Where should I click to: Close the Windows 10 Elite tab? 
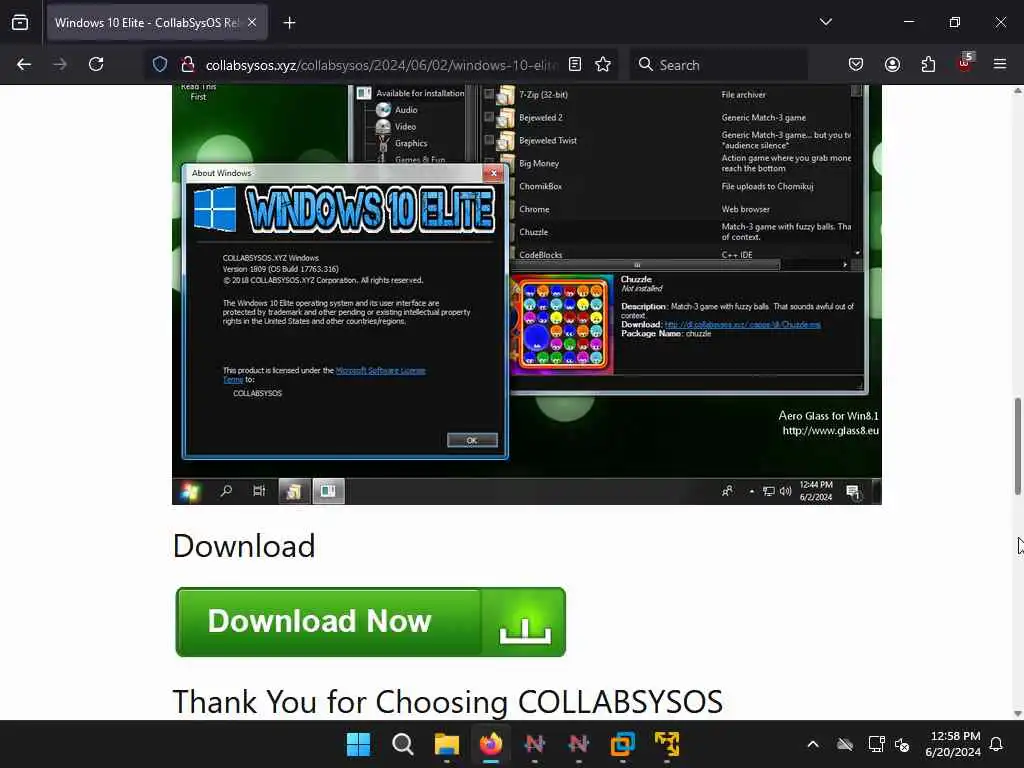[252, 22]
